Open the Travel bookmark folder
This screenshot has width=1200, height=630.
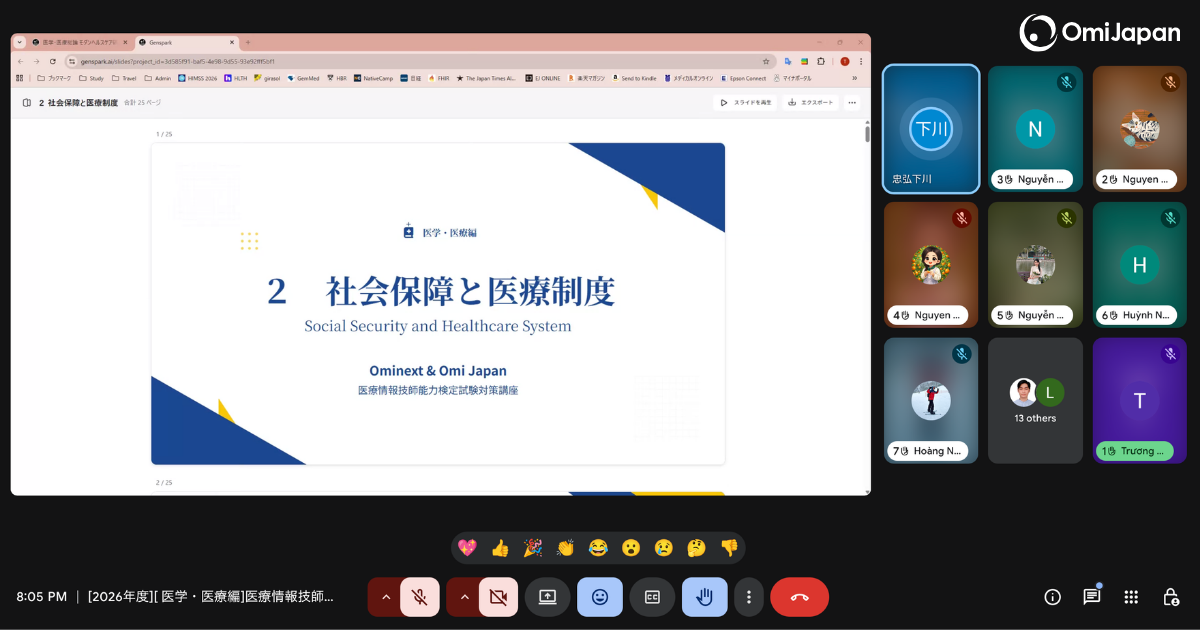coord(124,78)
